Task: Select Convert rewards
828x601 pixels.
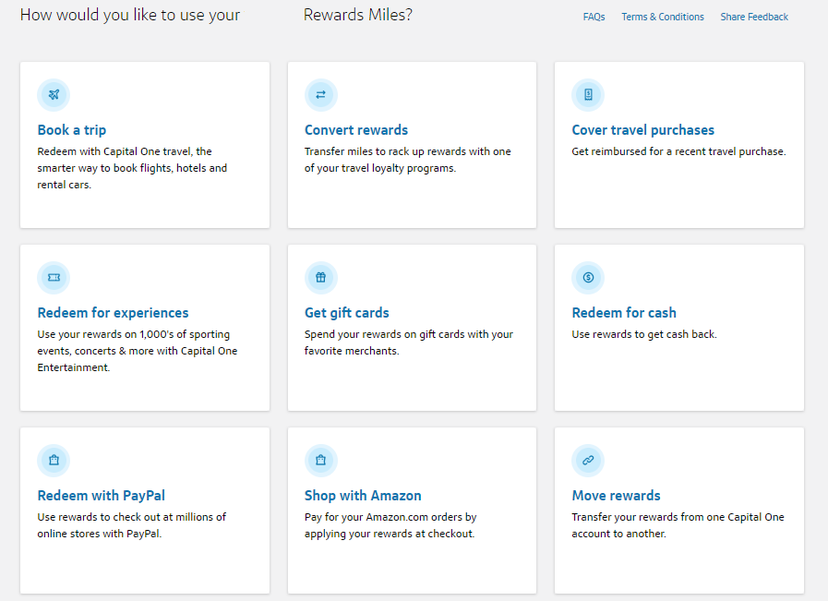Action: coord(356,129)
